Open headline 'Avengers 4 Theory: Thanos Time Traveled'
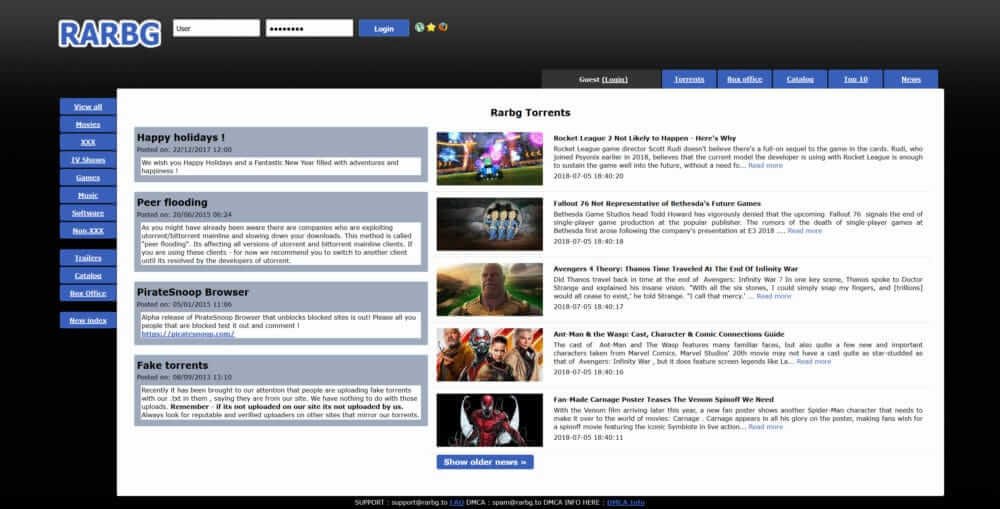1000x509 pixels. [675, 269]
